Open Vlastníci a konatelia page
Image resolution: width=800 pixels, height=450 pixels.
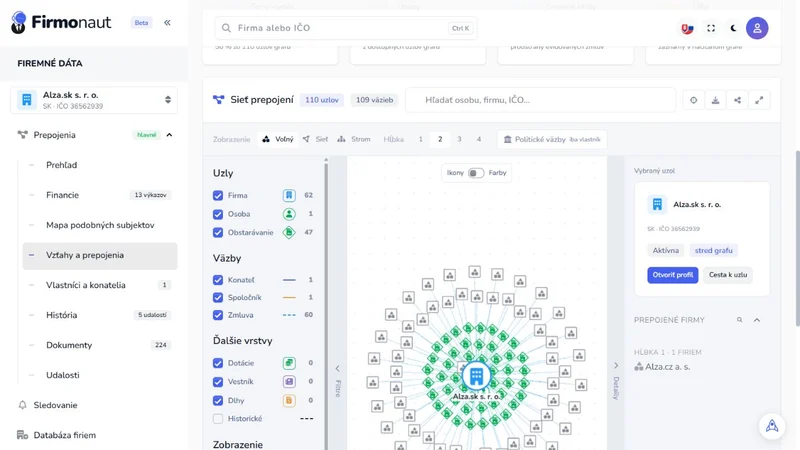pos(100,285)
